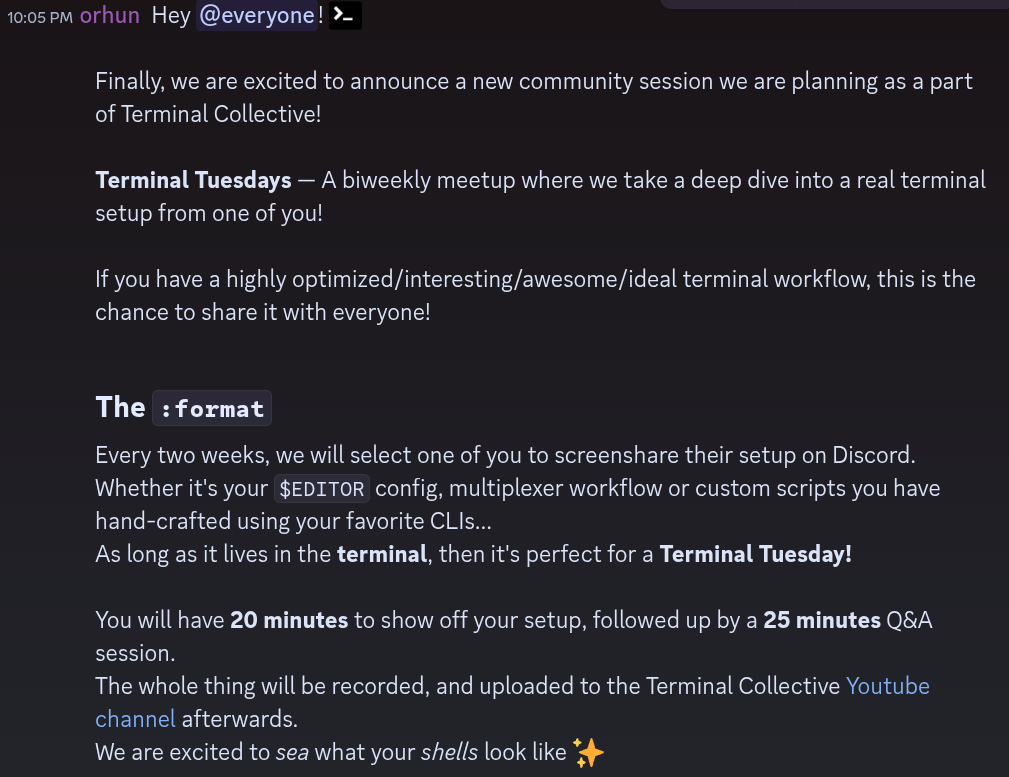Click the word "The" in the heading

tap(120, 407)
